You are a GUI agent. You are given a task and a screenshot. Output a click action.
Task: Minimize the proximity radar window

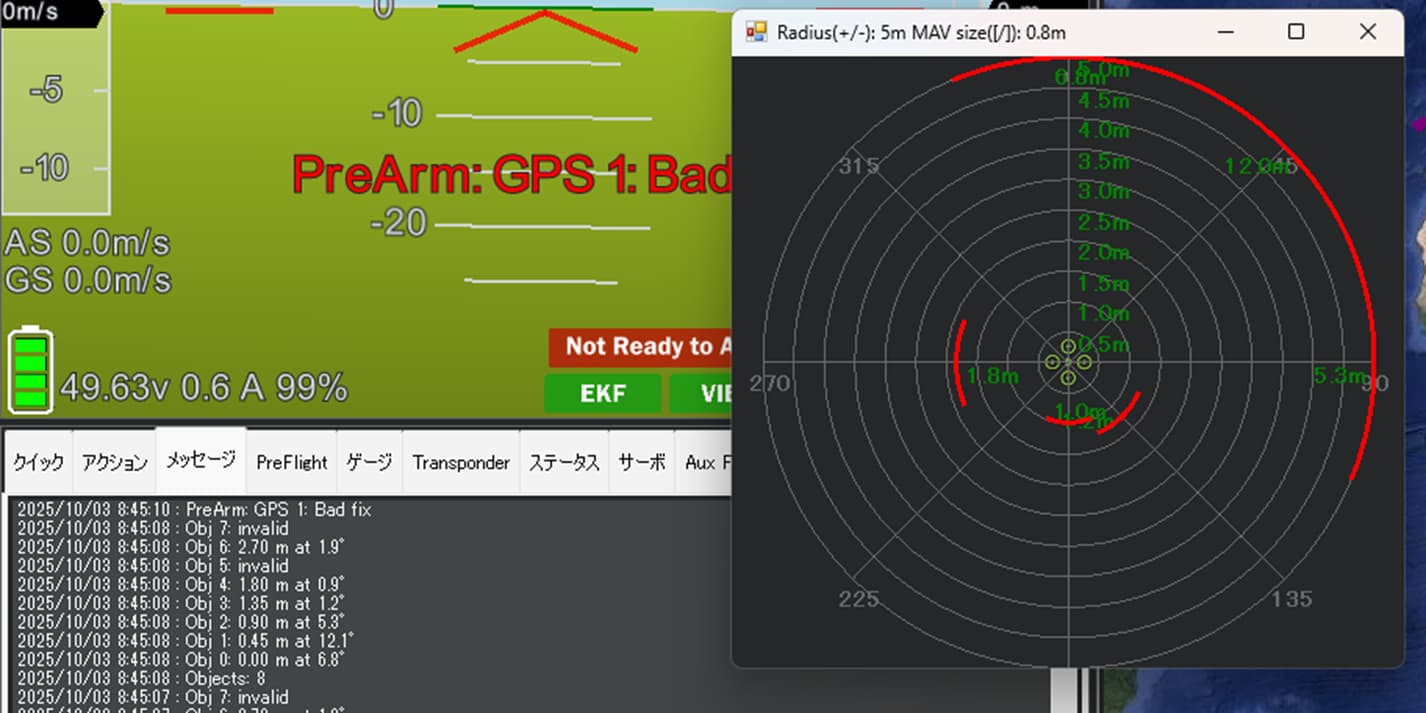(x=1226, y=32)
